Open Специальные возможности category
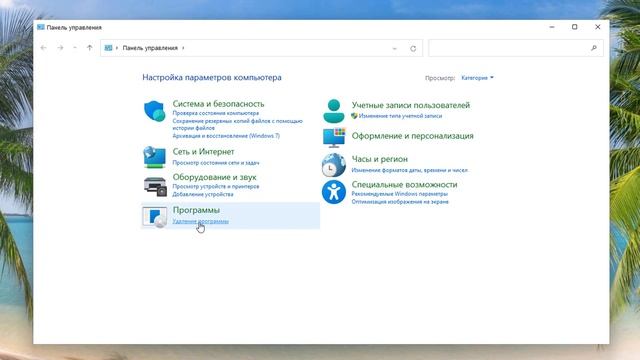Viewport: 640px width, 360px height. [x=404, y=184]
